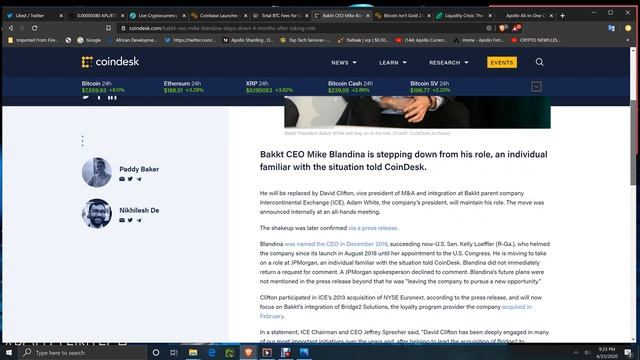Click Ethereum 24h price ticker
Image resolution: width=640 pixels, height=360 pixels.
[x=184, y=87]
